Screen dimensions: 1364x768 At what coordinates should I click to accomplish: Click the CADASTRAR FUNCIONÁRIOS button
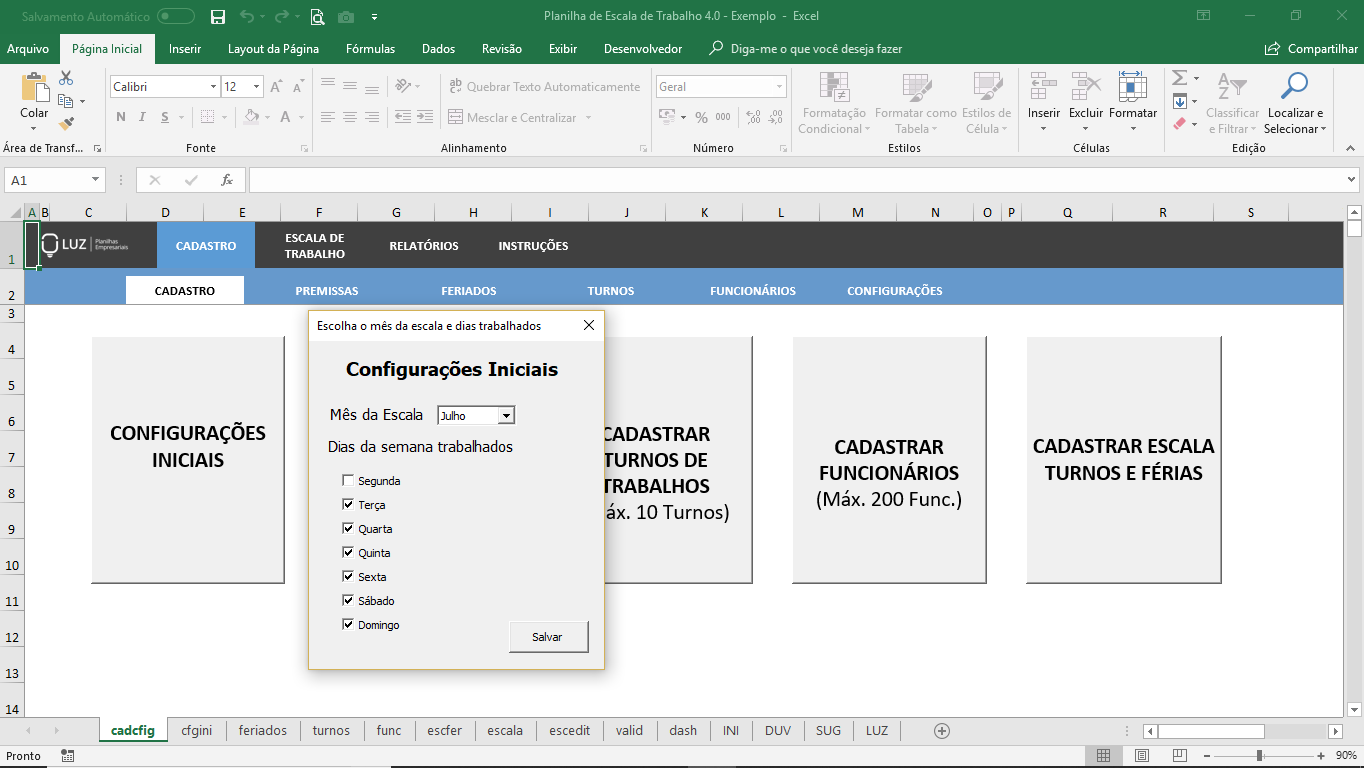[889, 459]
